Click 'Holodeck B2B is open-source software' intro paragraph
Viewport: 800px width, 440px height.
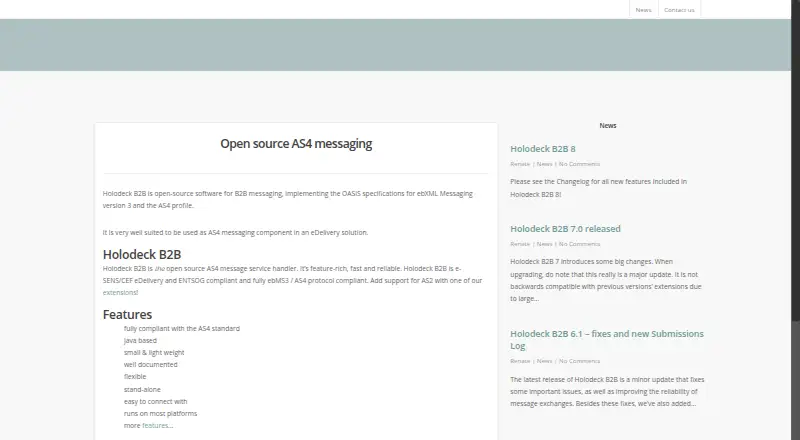288,200
